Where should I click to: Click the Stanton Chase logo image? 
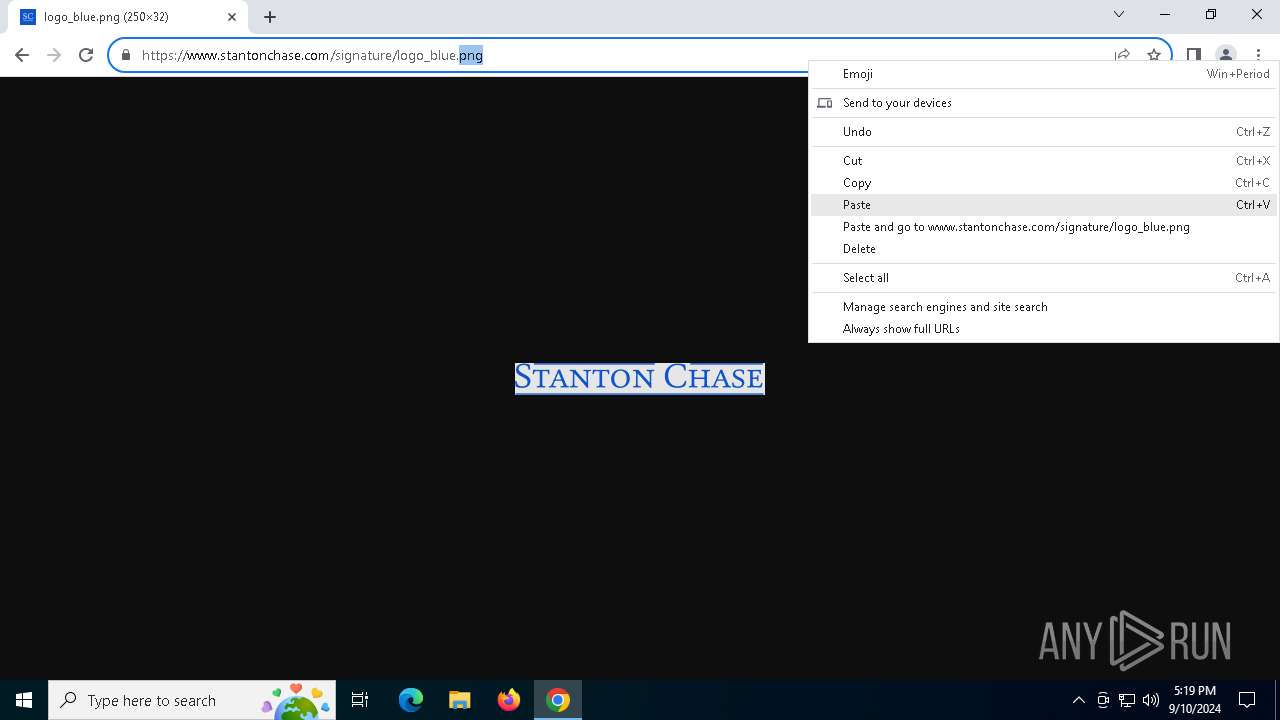[640, 378]
